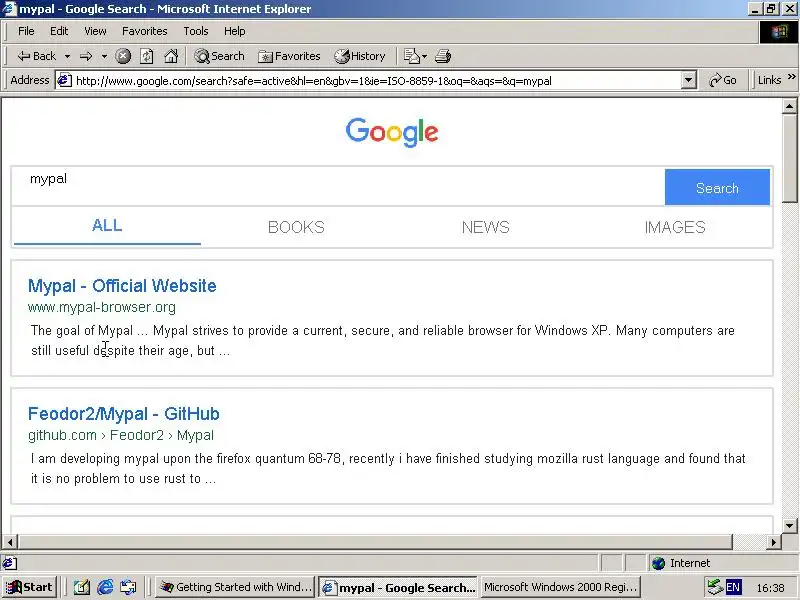Open the Tools menu
The height and width of the screenshot is (600, 800).
(196, 31)
